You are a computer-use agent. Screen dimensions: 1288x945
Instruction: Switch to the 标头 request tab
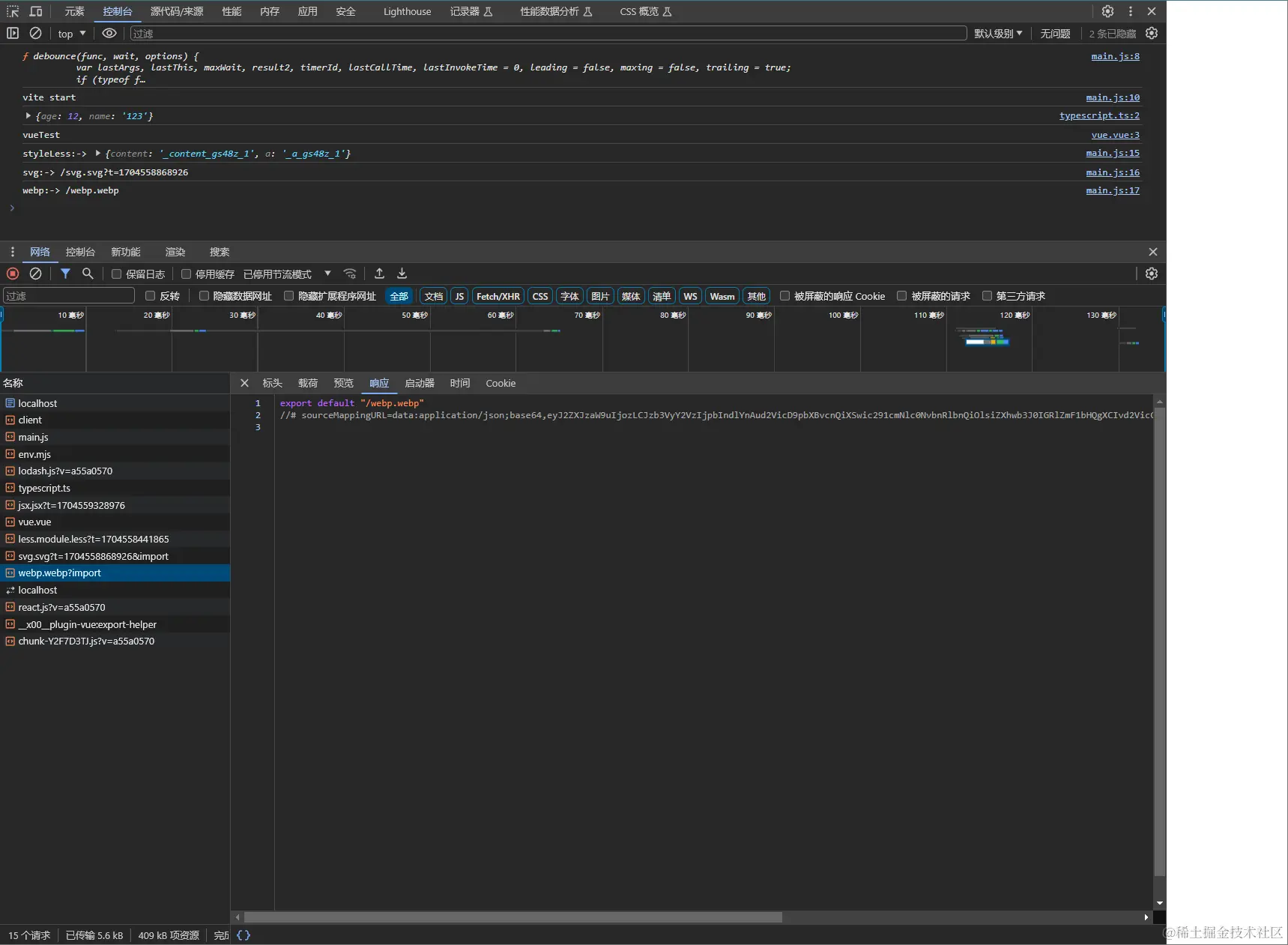click(272, 383)
